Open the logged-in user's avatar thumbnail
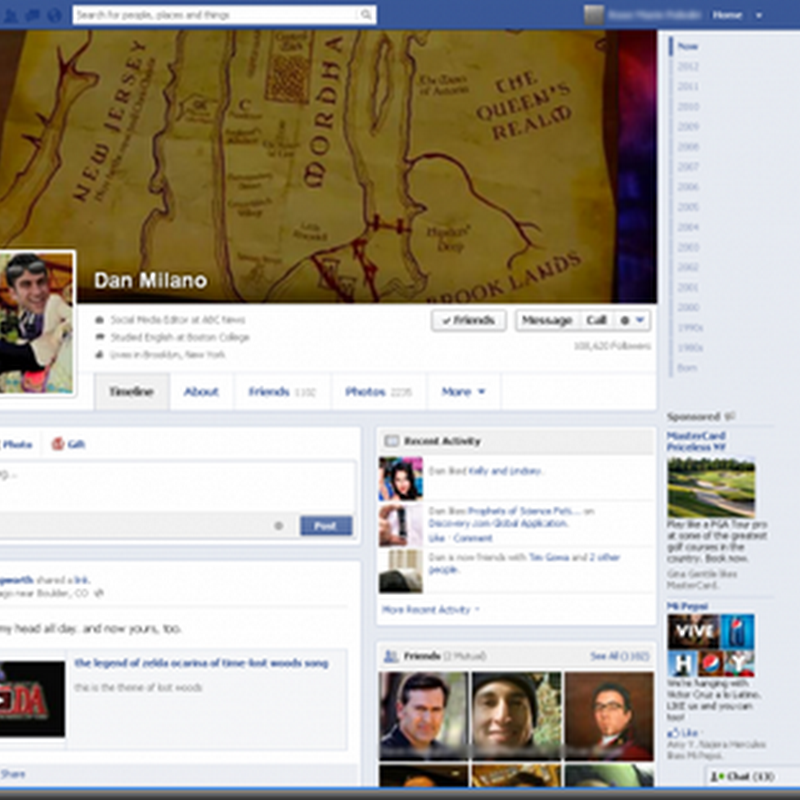Image resolution: width=800 pixels, height=800 pixels. pos(594,15)
